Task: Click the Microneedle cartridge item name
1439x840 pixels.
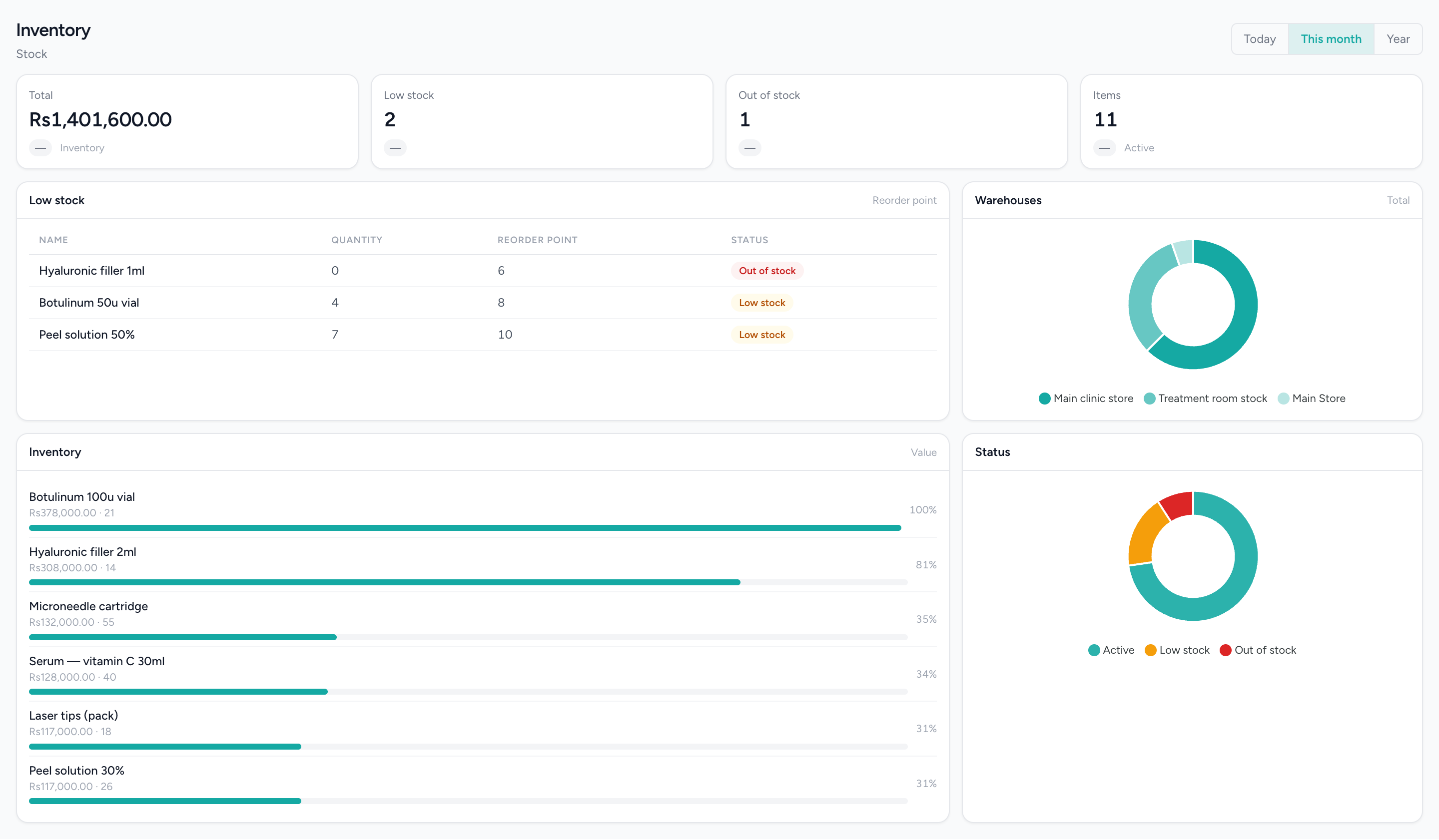Action: 88,606
